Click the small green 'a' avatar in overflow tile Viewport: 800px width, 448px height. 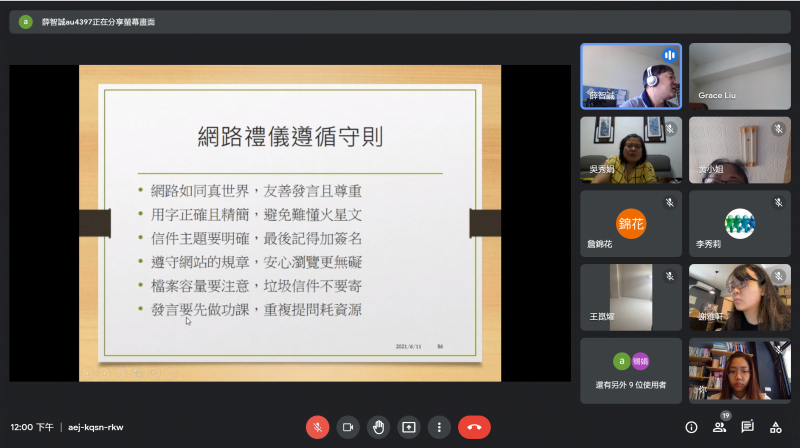click(621, 361)
